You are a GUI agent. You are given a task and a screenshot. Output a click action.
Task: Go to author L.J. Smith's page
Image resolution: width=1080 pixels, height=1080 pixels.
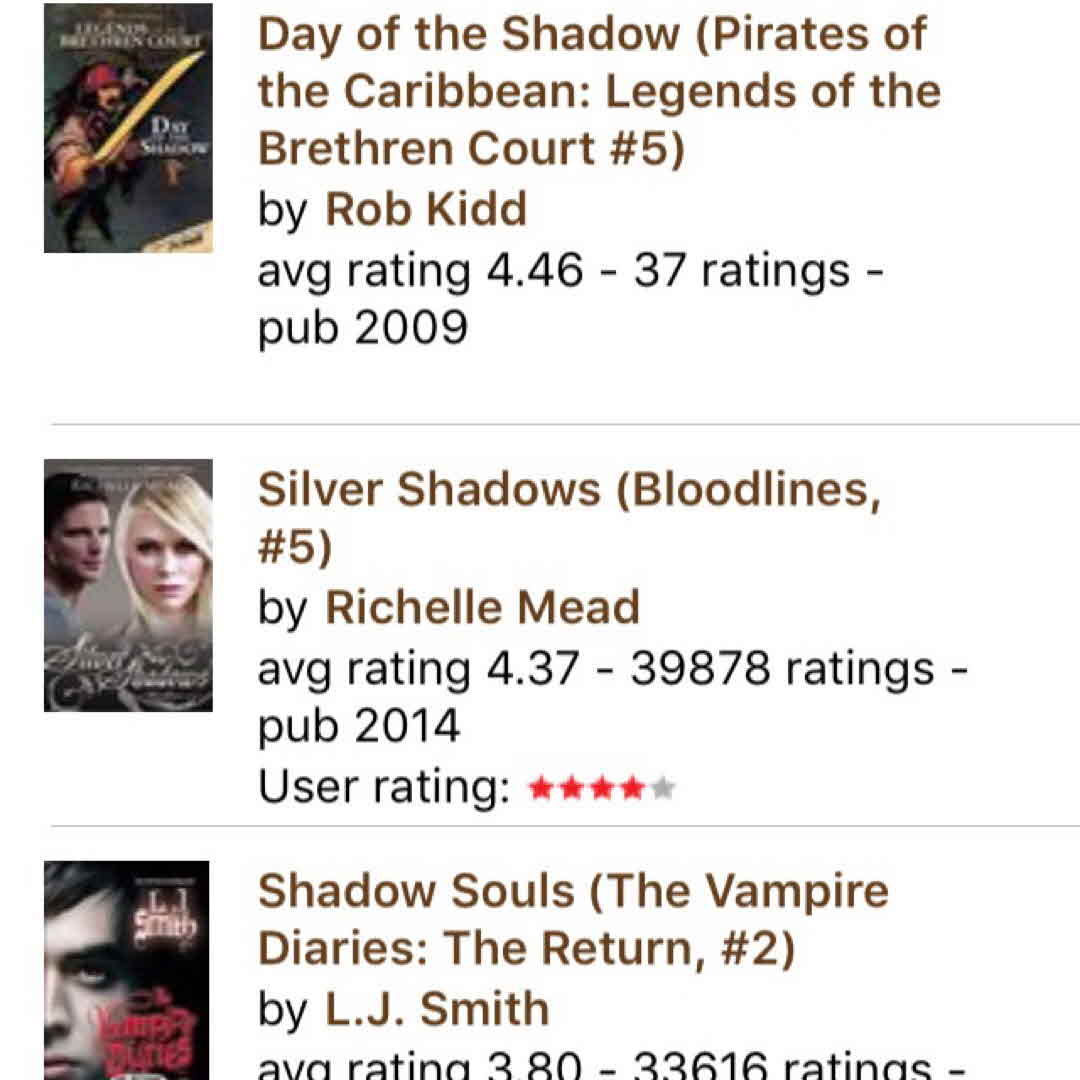point(437,1010)
